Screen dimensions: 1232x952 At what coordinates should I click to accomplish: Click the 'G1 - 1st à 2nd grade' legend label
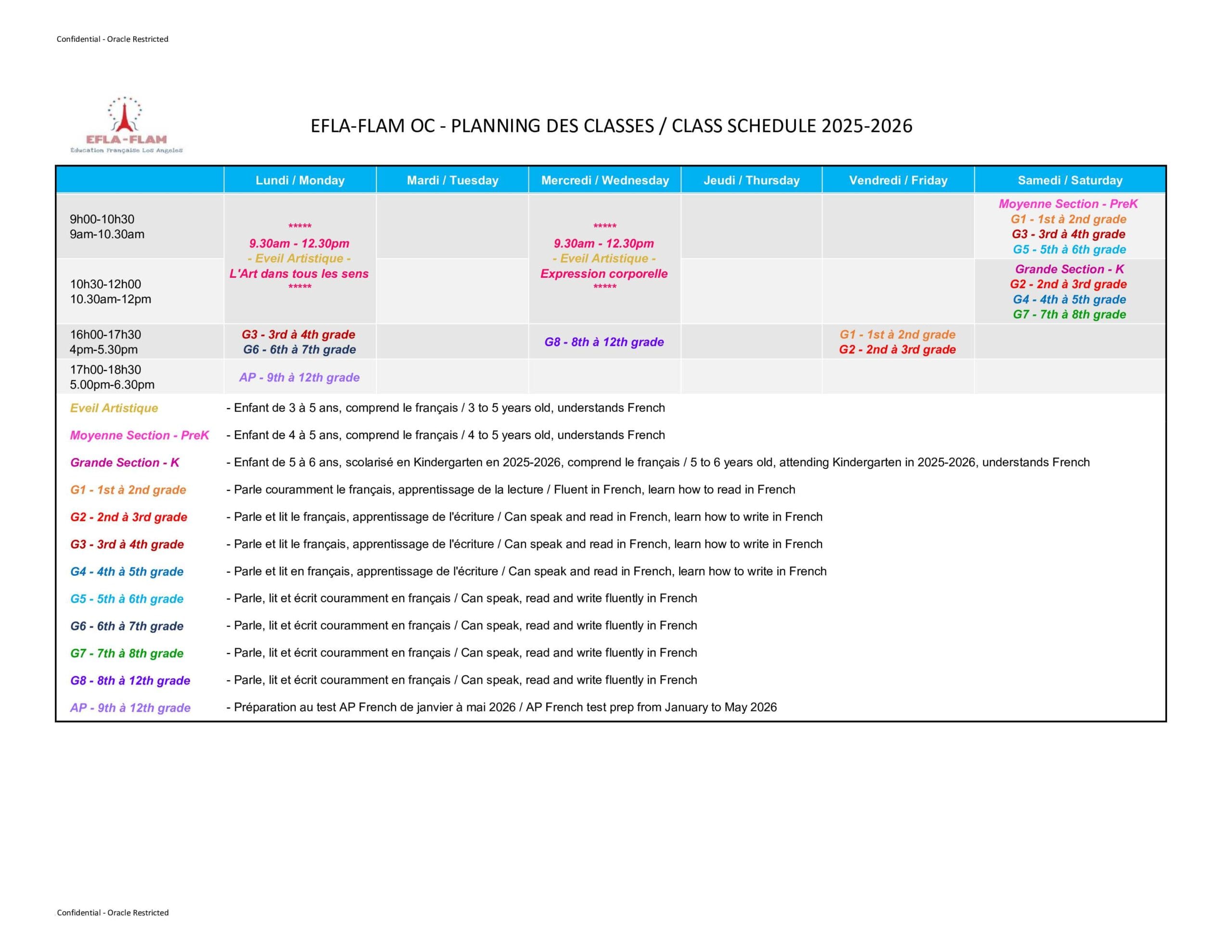coord(128,490)
